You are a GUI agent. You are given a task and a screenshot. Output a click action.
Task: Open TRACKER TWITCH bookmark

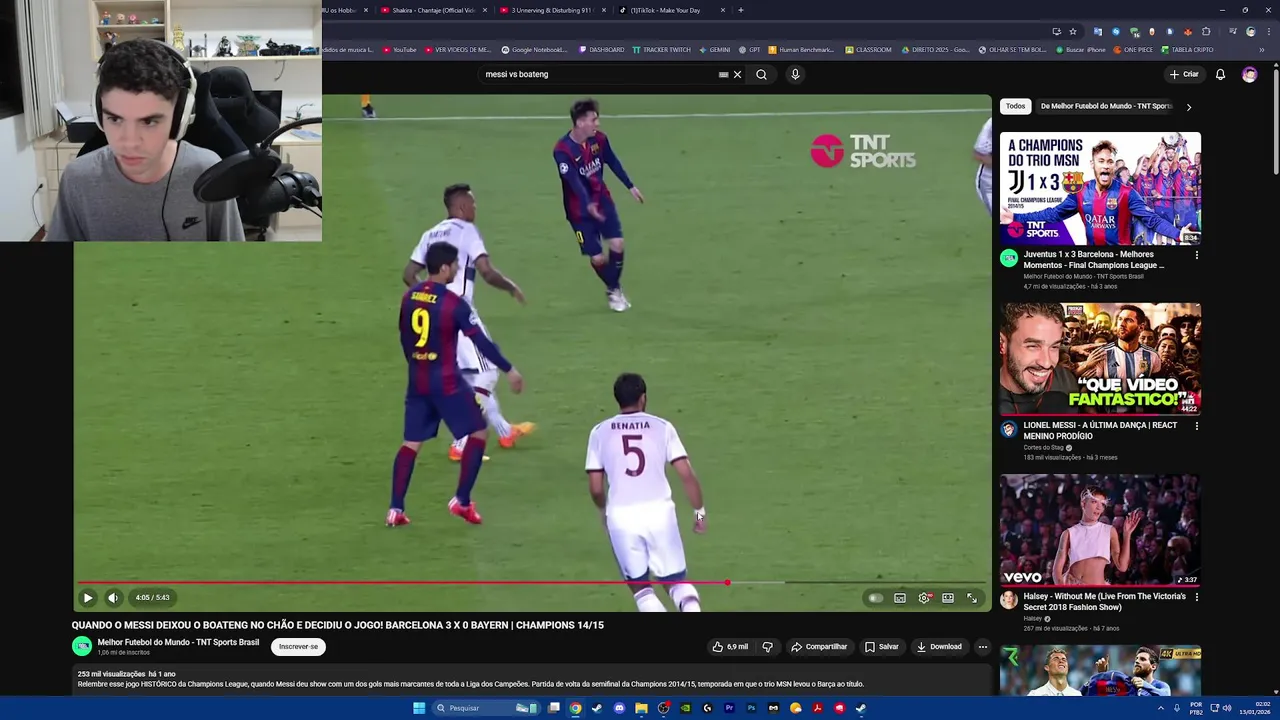tap(662, 49)
